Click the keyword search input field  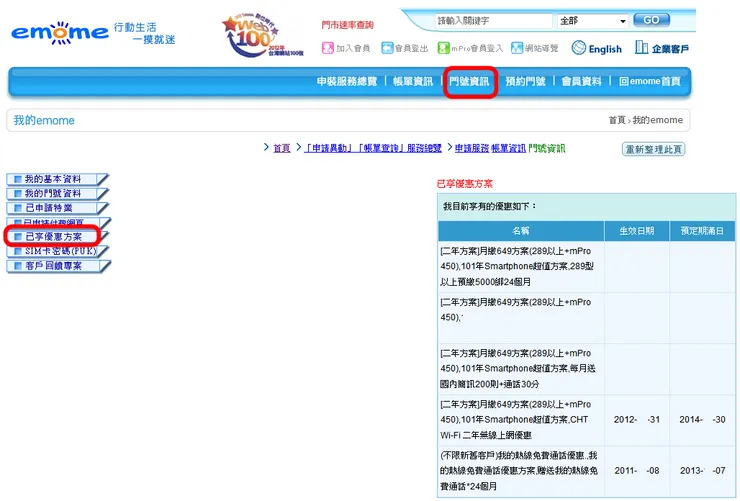[493, 21]
